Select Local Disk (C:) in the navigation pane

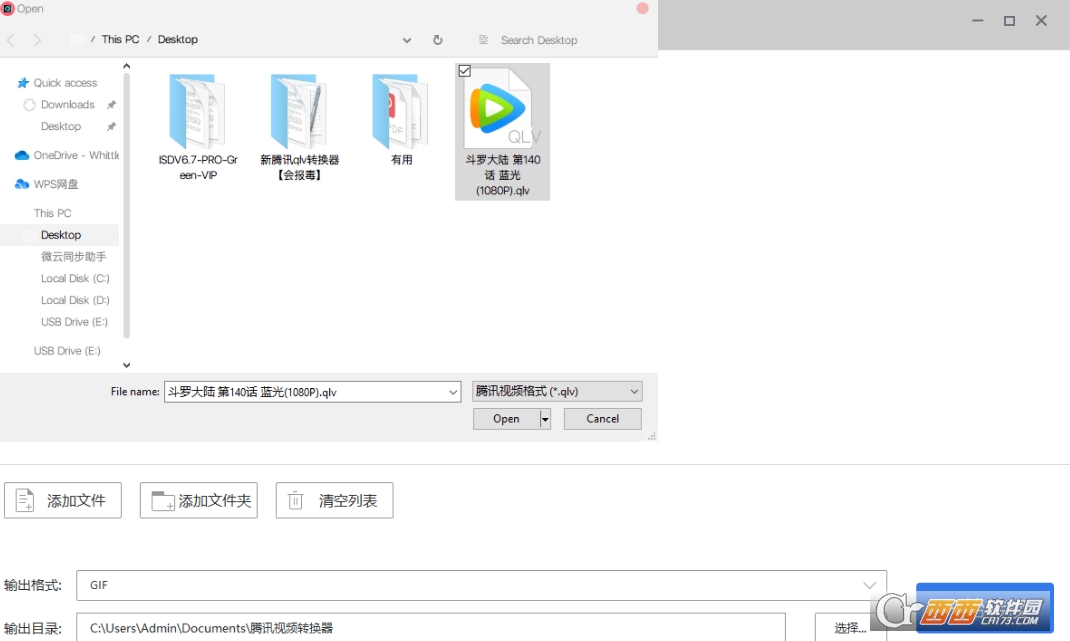pos(75,278)
